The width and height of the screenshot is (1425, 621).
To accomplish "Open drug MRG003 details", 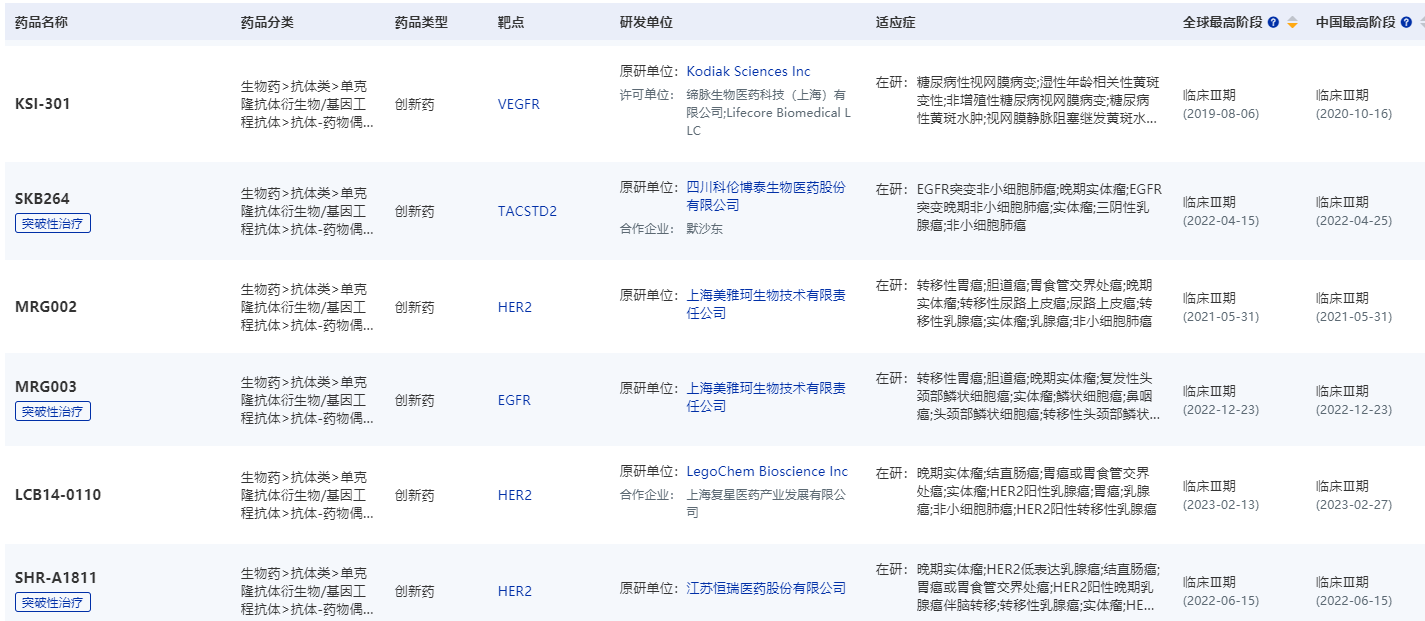I will (46, 387).
